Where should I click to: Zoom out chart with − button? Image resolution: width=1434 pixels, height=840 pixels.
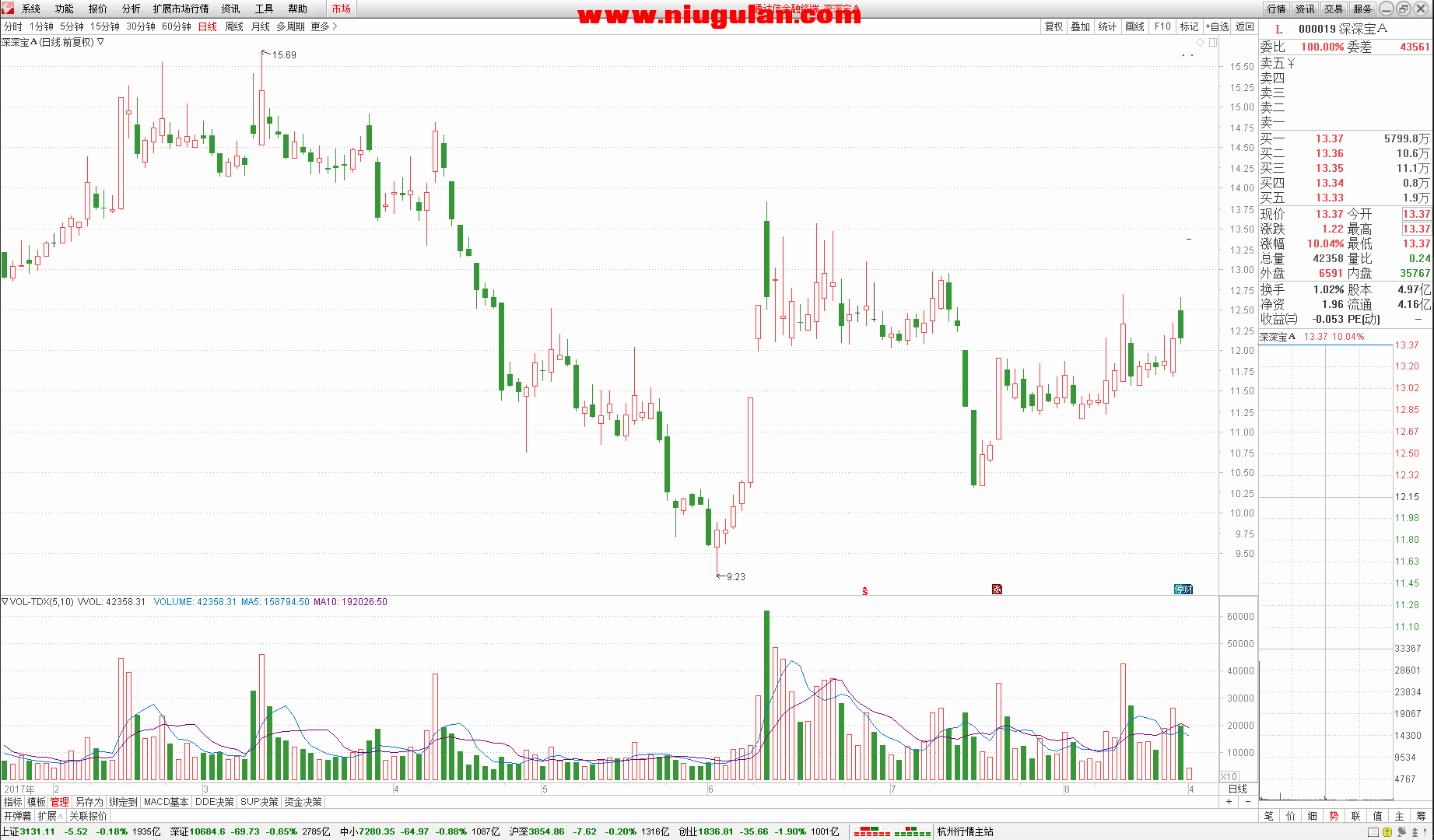(1247, 801)
